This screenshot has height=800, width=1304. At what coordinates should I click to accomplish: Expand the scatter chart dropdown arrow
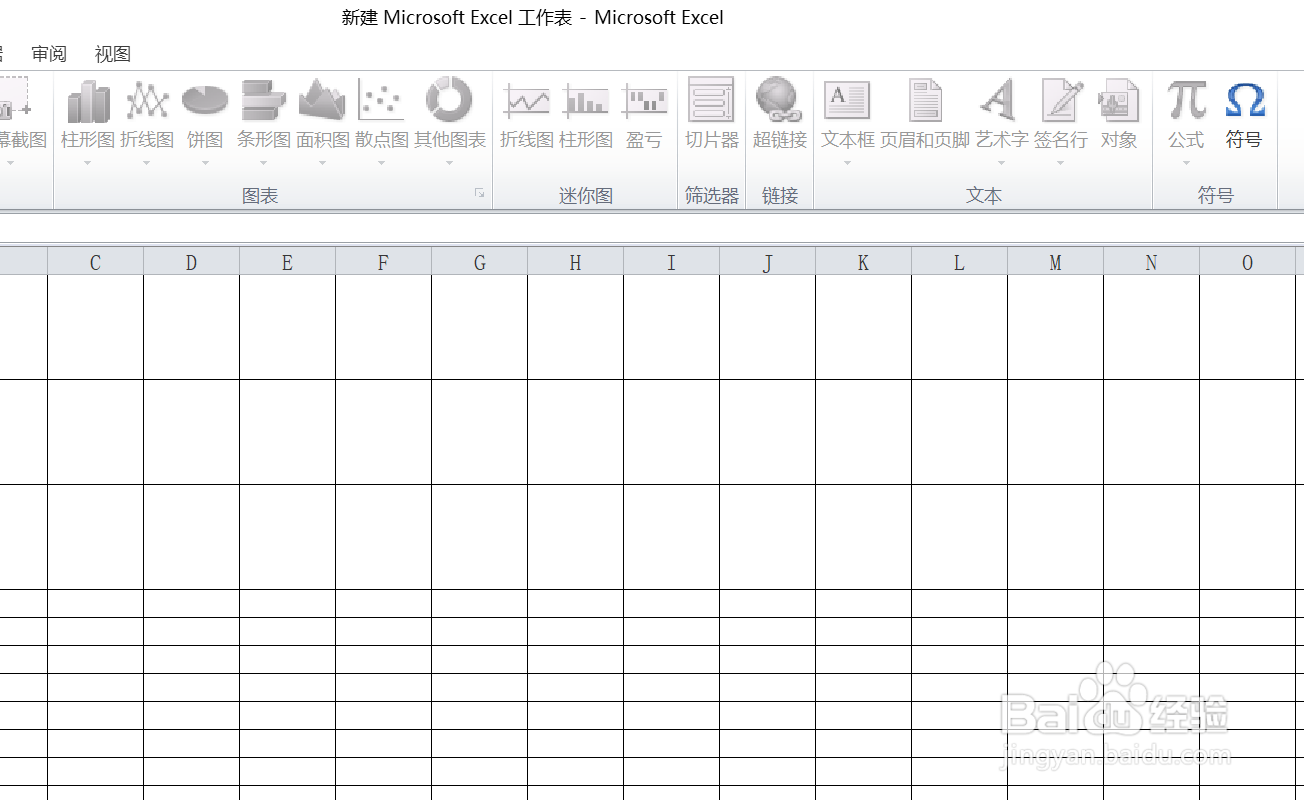[x=382, y=163]
